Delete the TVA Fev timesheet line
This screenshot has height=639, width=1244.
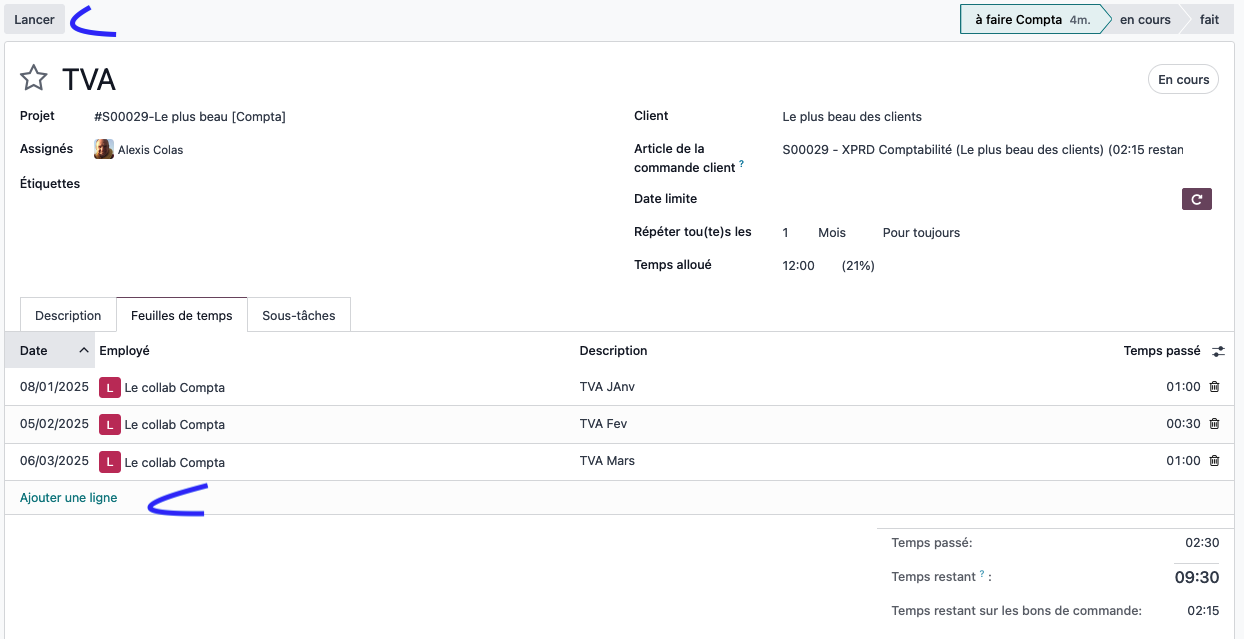(1214, 424)
